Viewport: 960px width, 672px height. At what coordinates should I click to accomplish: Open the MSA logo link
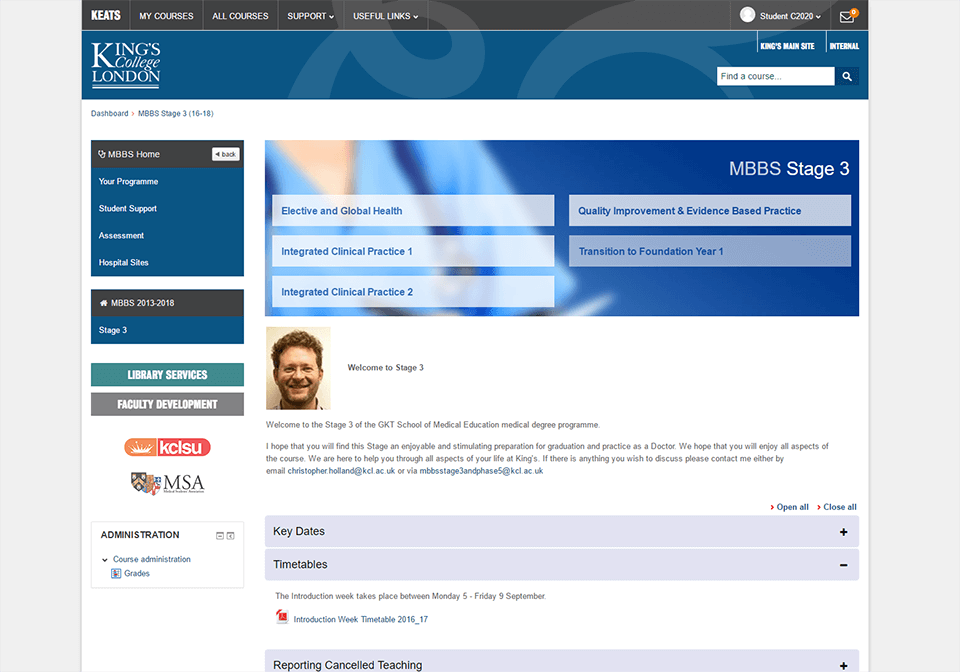pyautogui.click(x=167, y=483)
